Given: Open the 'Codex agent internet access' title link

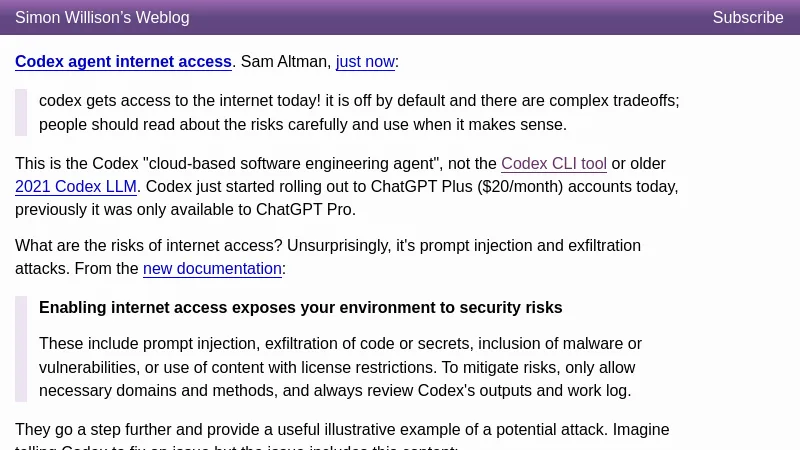Looking at the screenshot, I should point(123,61).
